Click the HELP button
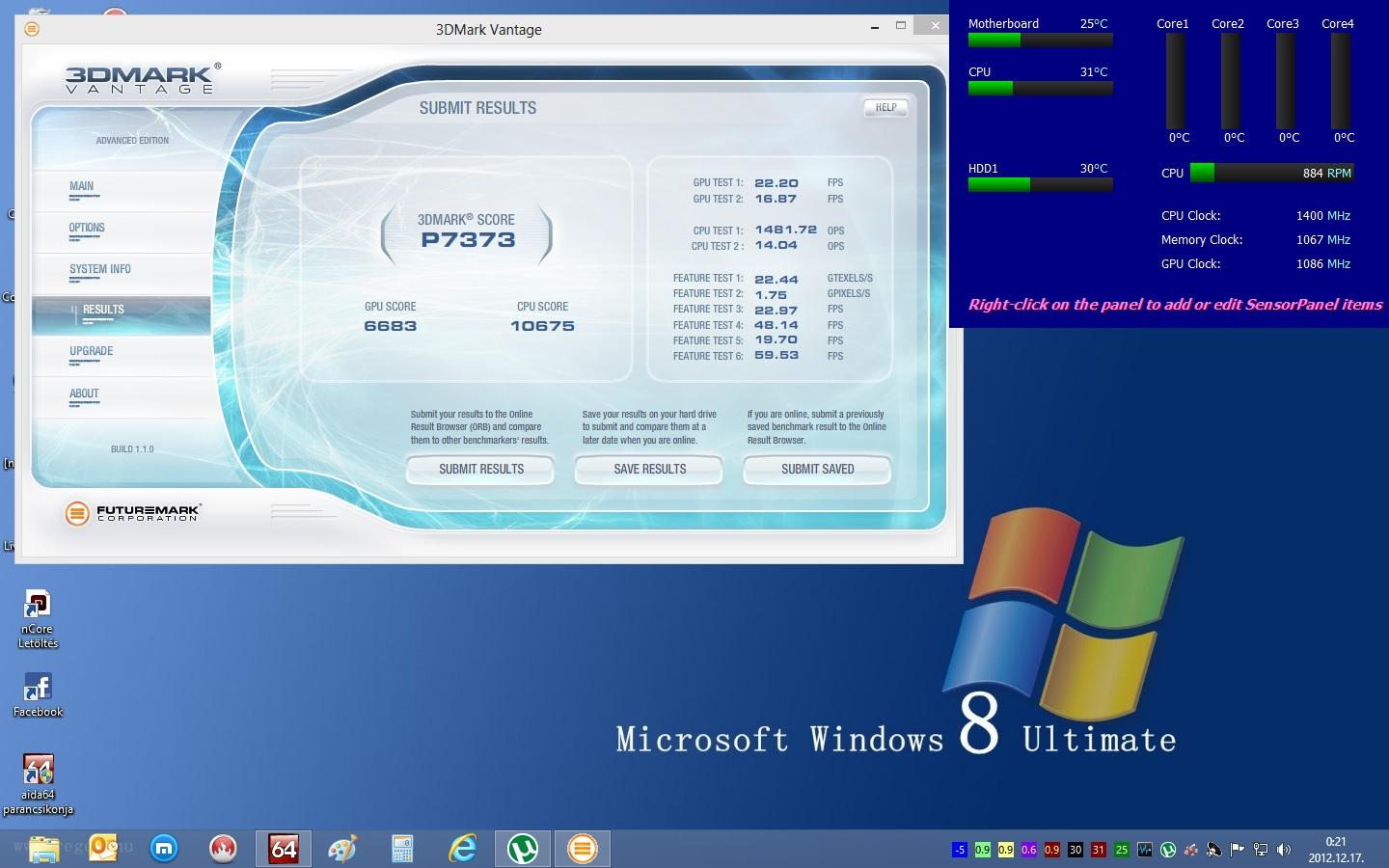The width and height of the screenshot is (1389, 868). click(885, 108)
